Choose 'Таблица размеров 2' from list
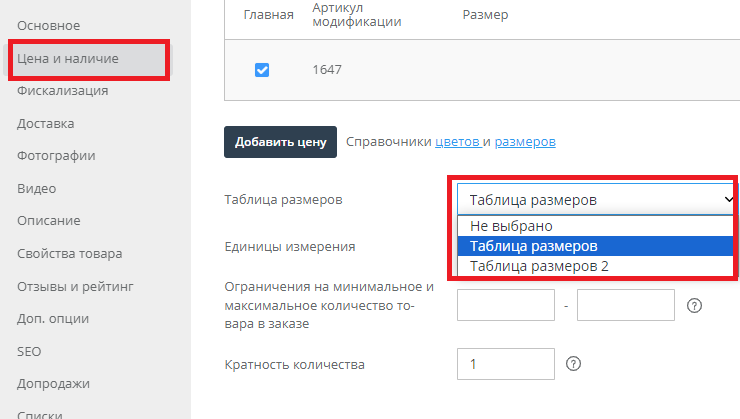This screenshot has width=740, height=419. [x=538, y=266]
